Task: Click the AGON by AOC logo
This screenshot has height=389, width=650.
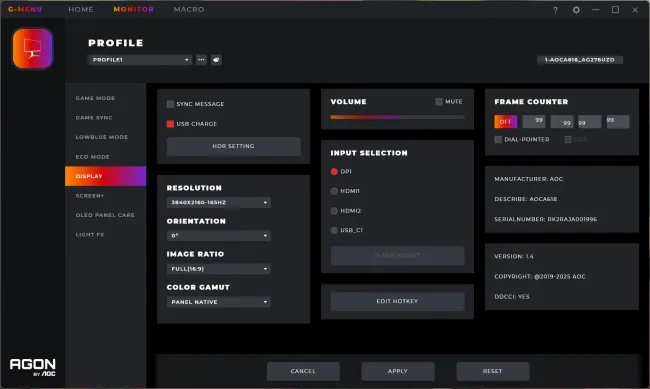Action: (x=33, y=367)
